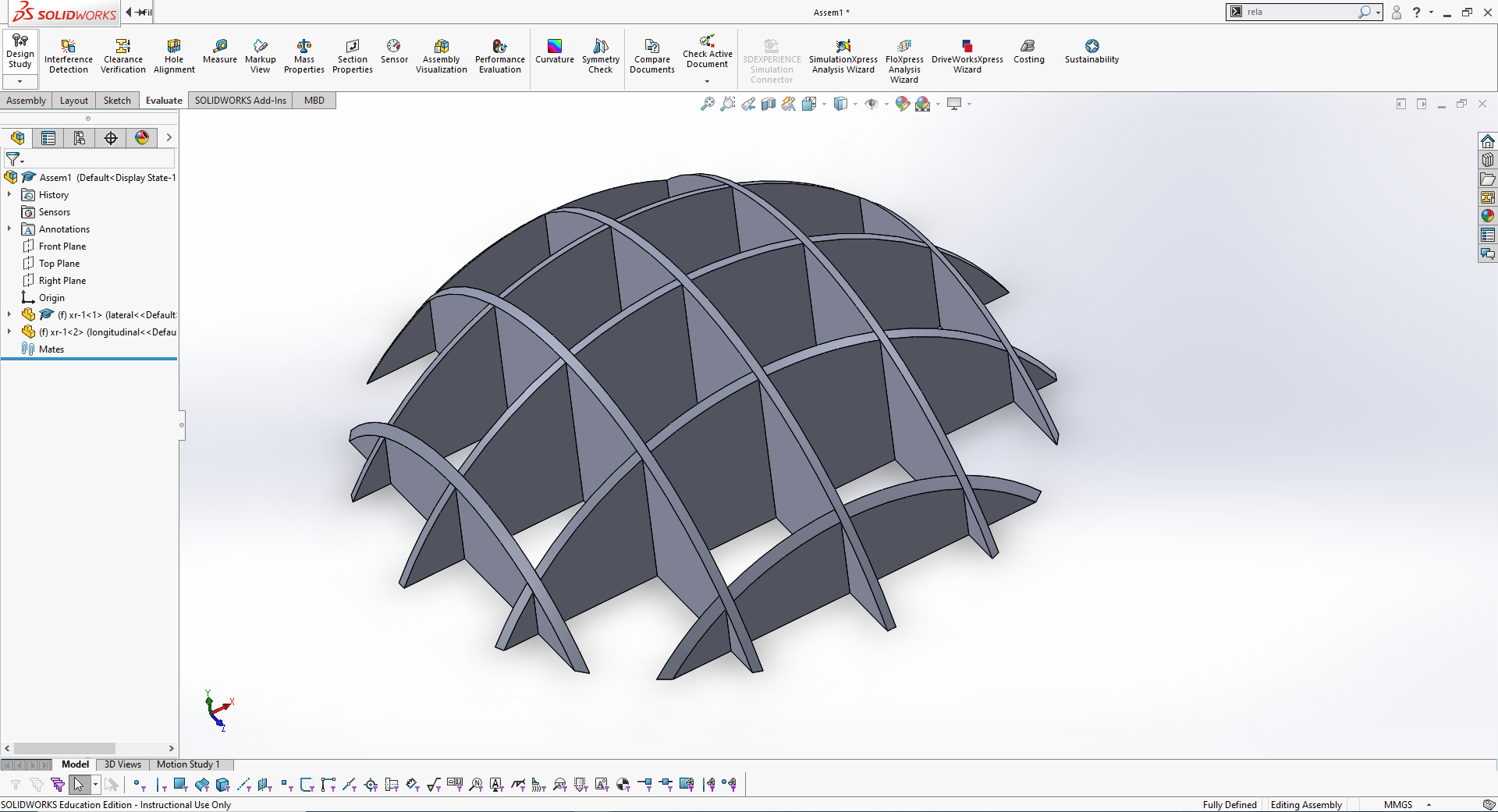Click the command search field

1301,12
